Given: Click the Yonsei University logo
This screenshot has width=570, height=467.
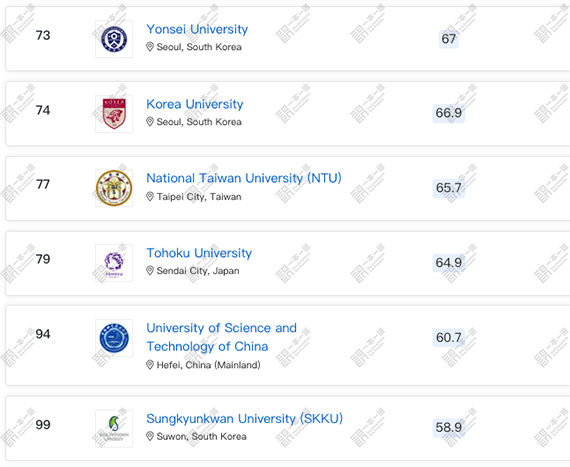Looking at the screenshot, I should (x=114, y=39).
